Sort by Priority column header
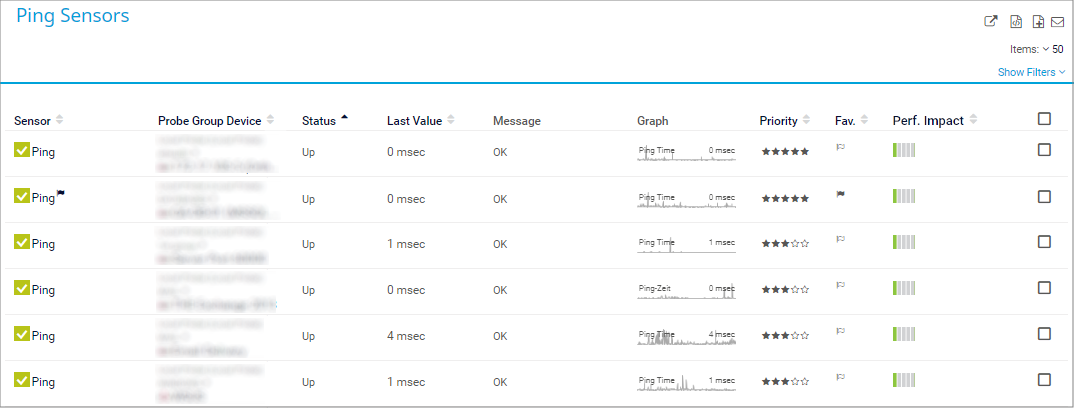1074x408 pixels. pyautogui.click(x=778, y=121)
